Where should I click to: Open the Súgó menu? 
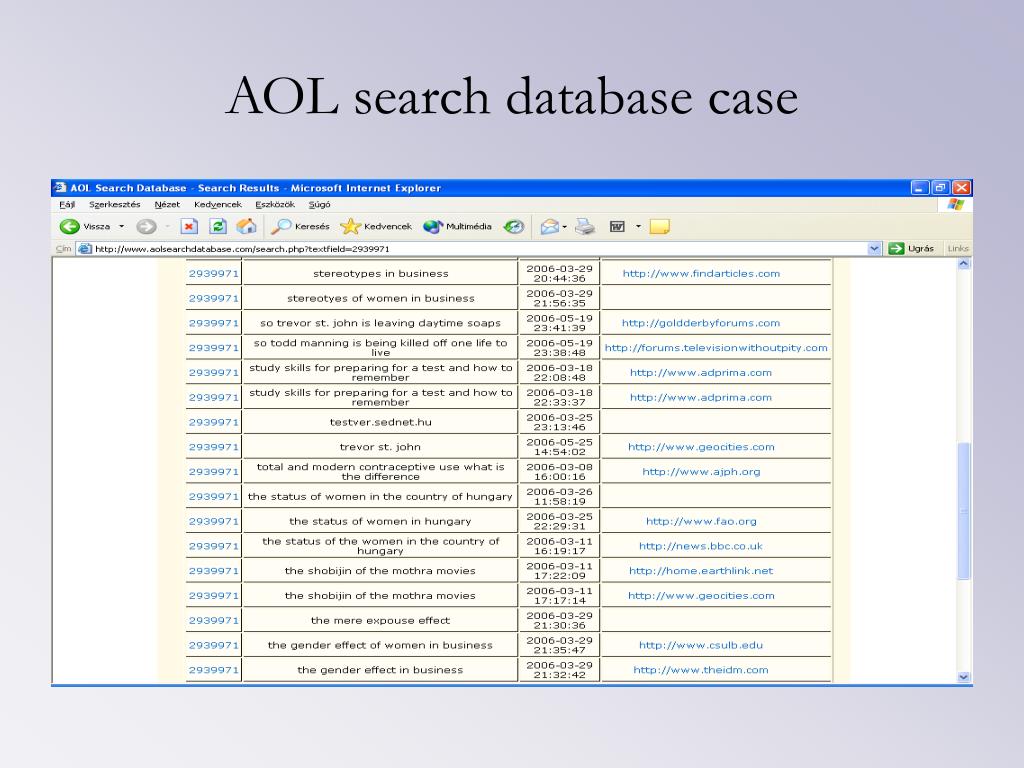click(319, 204)
